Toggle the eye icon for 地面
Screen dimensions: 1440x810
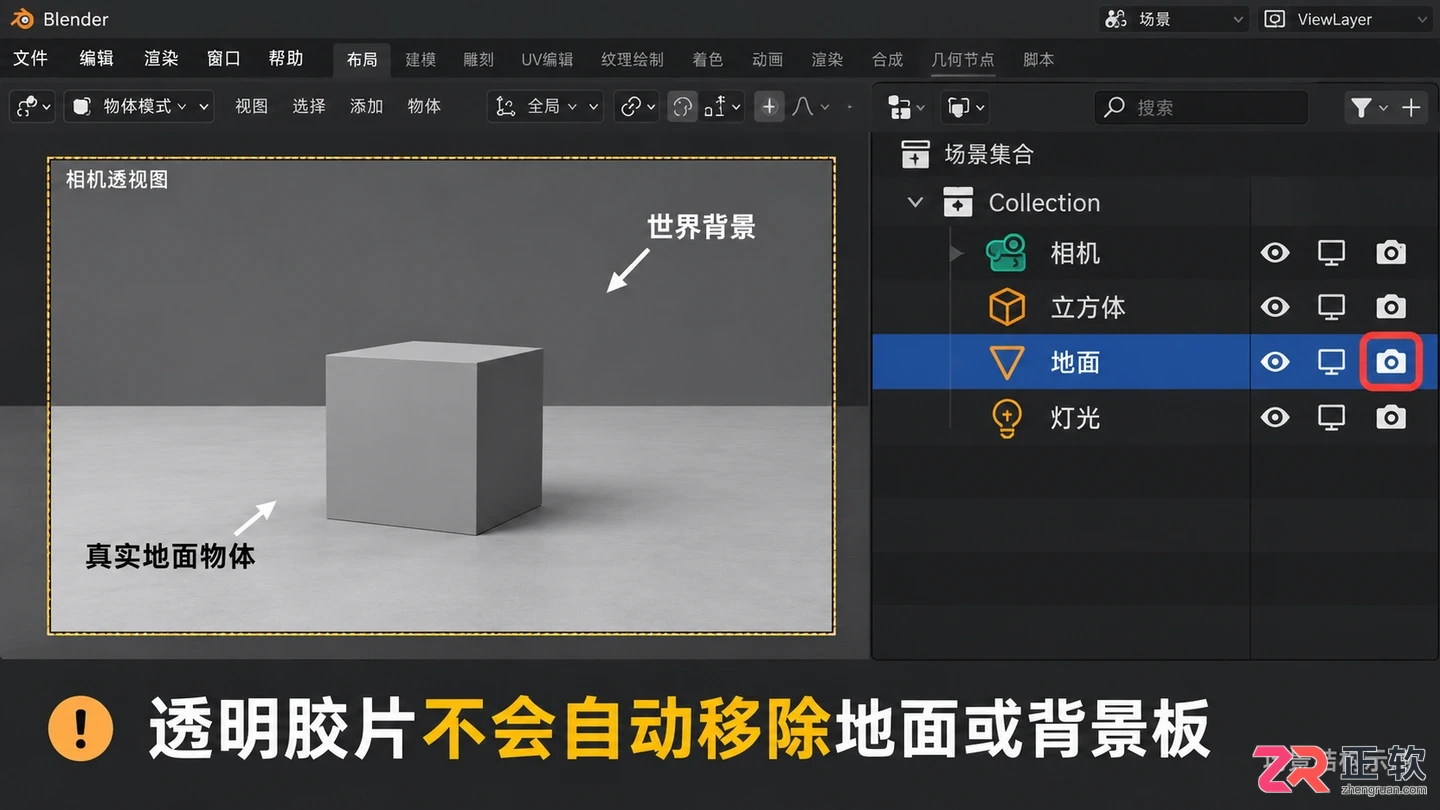(x=1274, y=362)
